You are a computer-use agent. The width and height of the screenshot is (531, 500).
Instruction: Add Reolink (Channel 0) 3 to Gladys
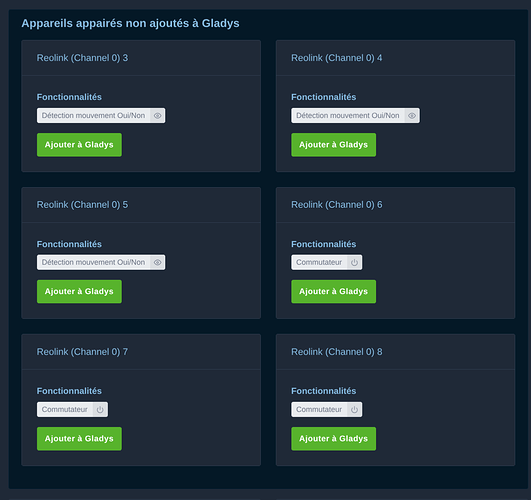pos(79,145)
